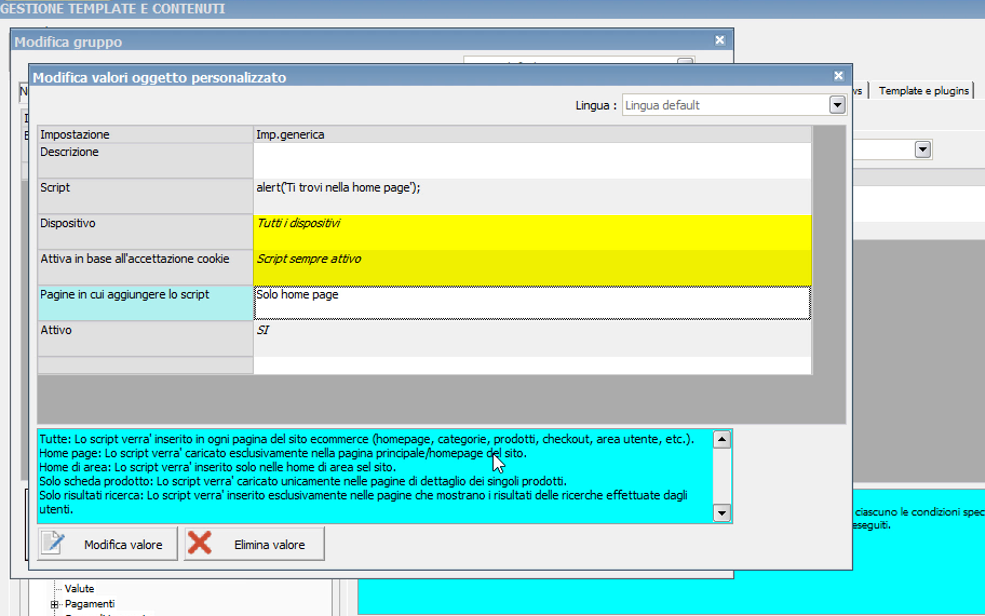Close the Modifica valori oggetto personalizzato dialog
Image resolution: width=985 pixels, height=616 pixels.
838,75
